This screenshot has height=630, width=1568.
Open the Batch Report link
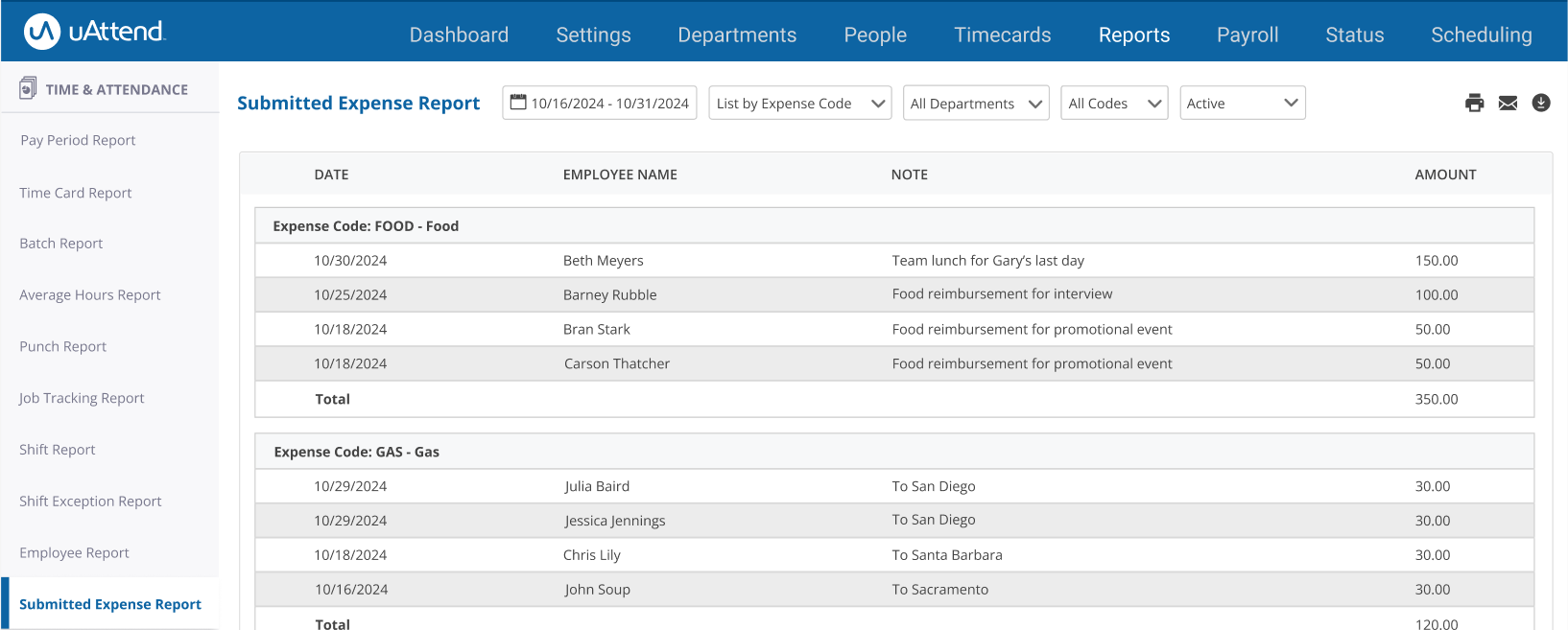pyautogui.click(x=61, y=244)
